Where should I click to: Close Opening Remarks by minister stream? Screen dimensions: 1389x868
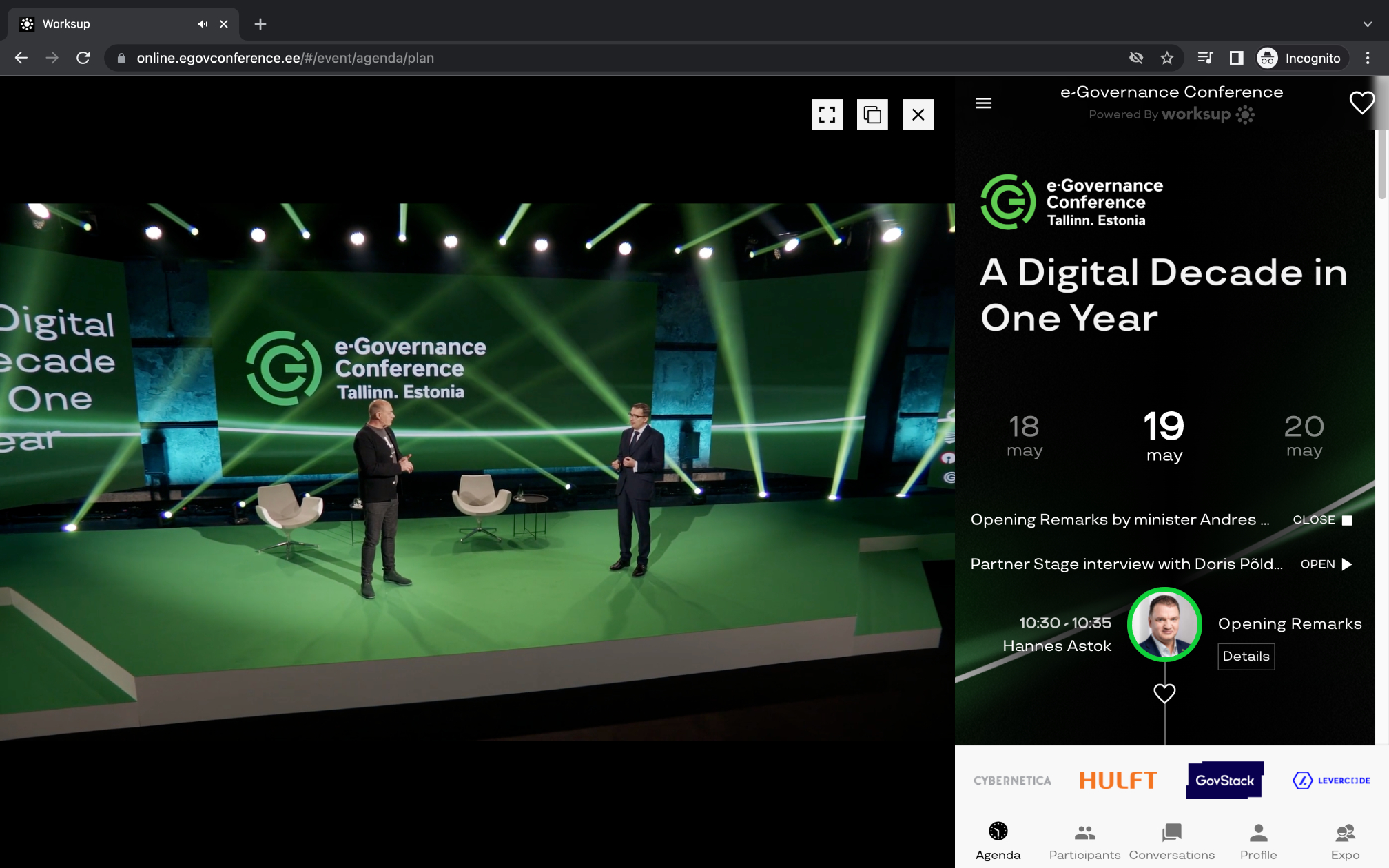coord(1322,519)
